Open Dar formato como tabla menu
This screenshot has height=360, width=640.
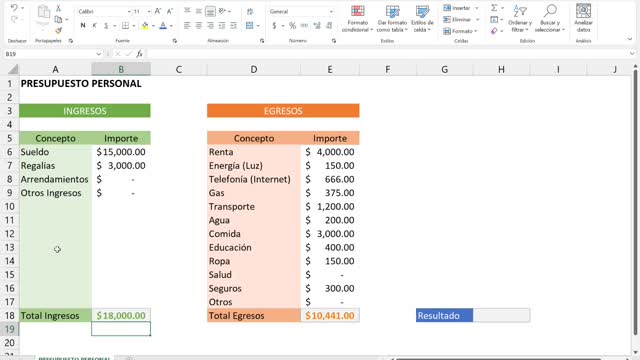pos(392,18)
